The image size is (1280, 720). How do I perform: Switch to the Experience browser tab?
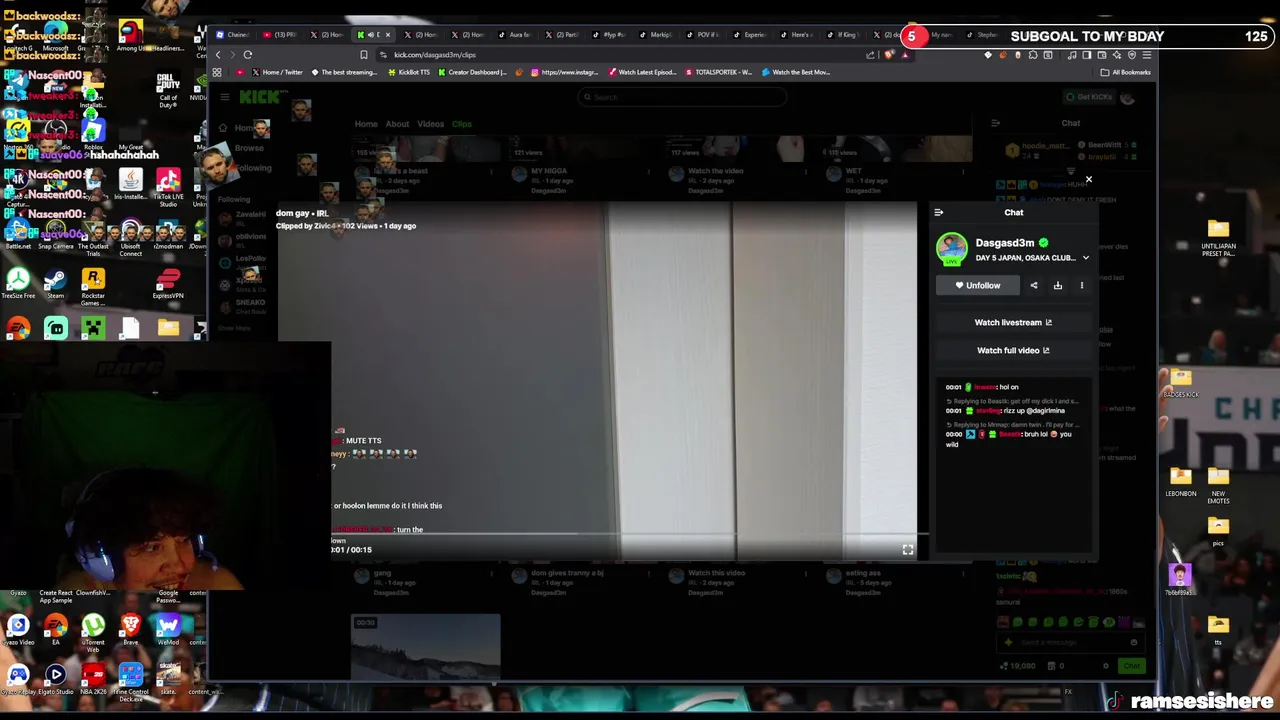click(x=751, y=35)
